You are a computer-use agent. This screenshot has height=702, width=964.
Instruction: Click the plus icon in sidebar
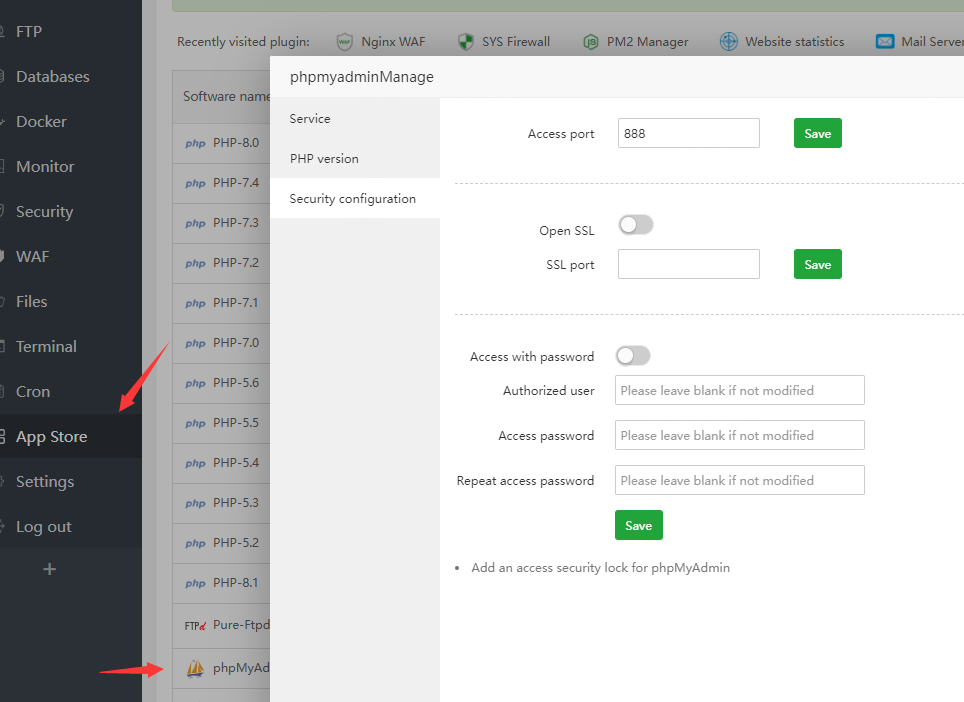(50, 569)
